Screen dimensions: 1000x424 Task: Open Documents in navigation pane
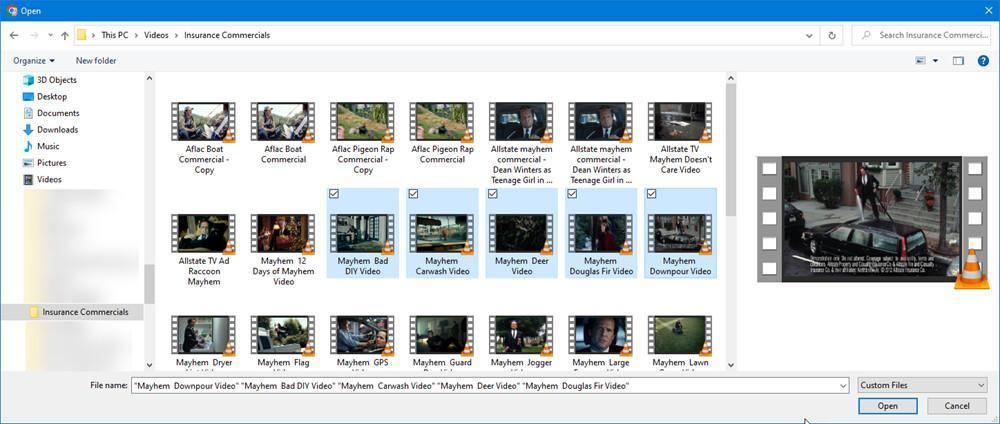click(x=51, y=113)
